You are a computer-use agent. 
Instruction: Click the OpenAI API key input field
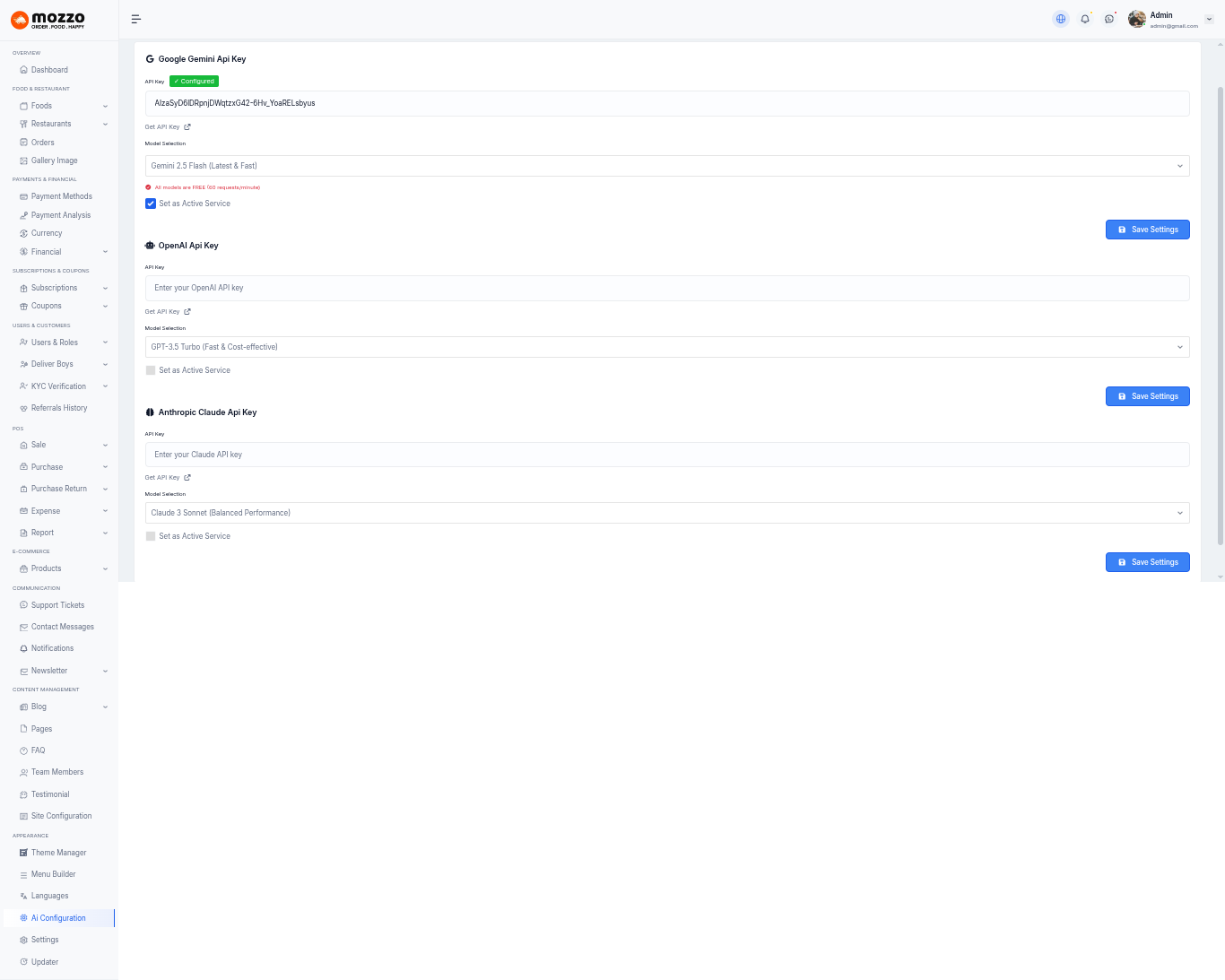(x=666, y=288)
